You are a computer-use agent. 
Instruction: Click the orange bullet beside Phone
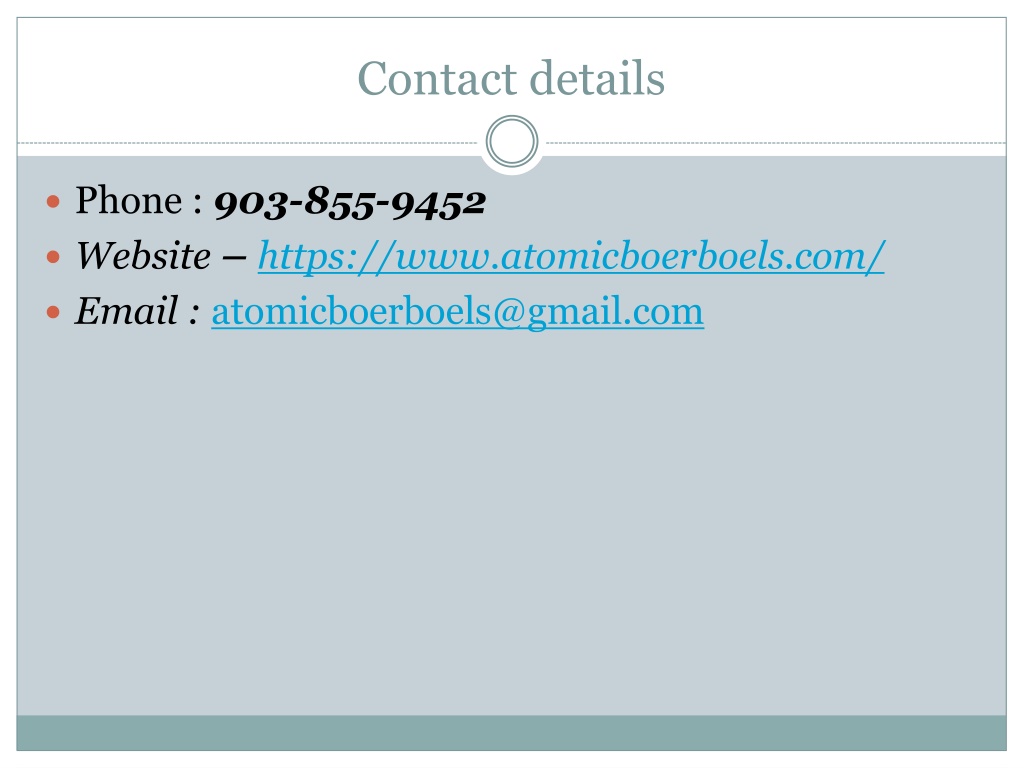[54, 201]
